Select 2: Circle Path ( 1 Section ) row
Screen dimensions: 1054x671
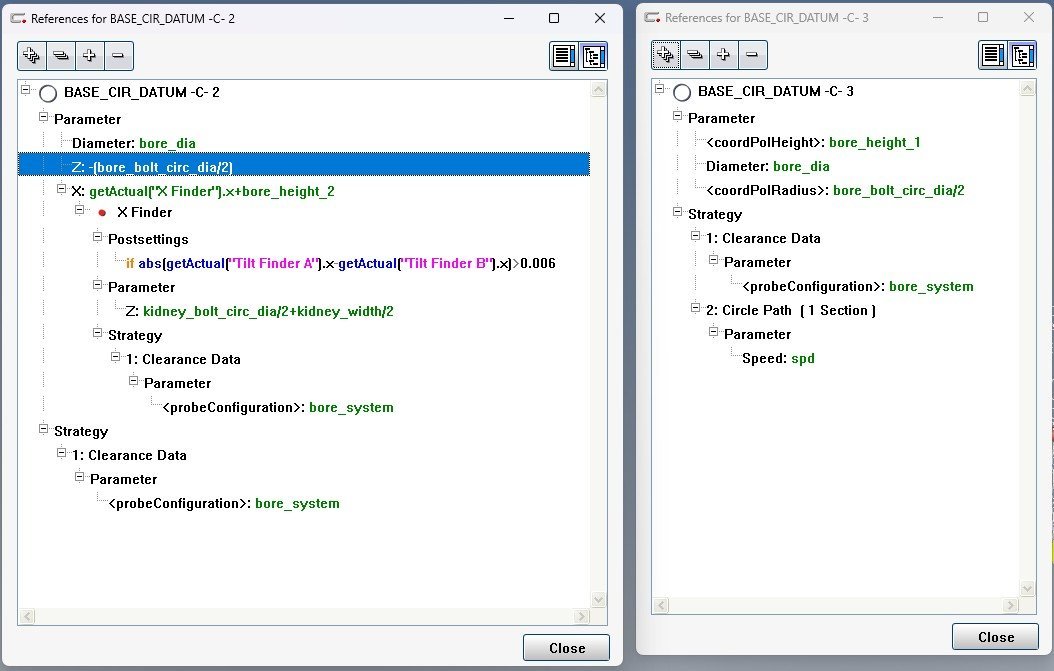[790, 311]
